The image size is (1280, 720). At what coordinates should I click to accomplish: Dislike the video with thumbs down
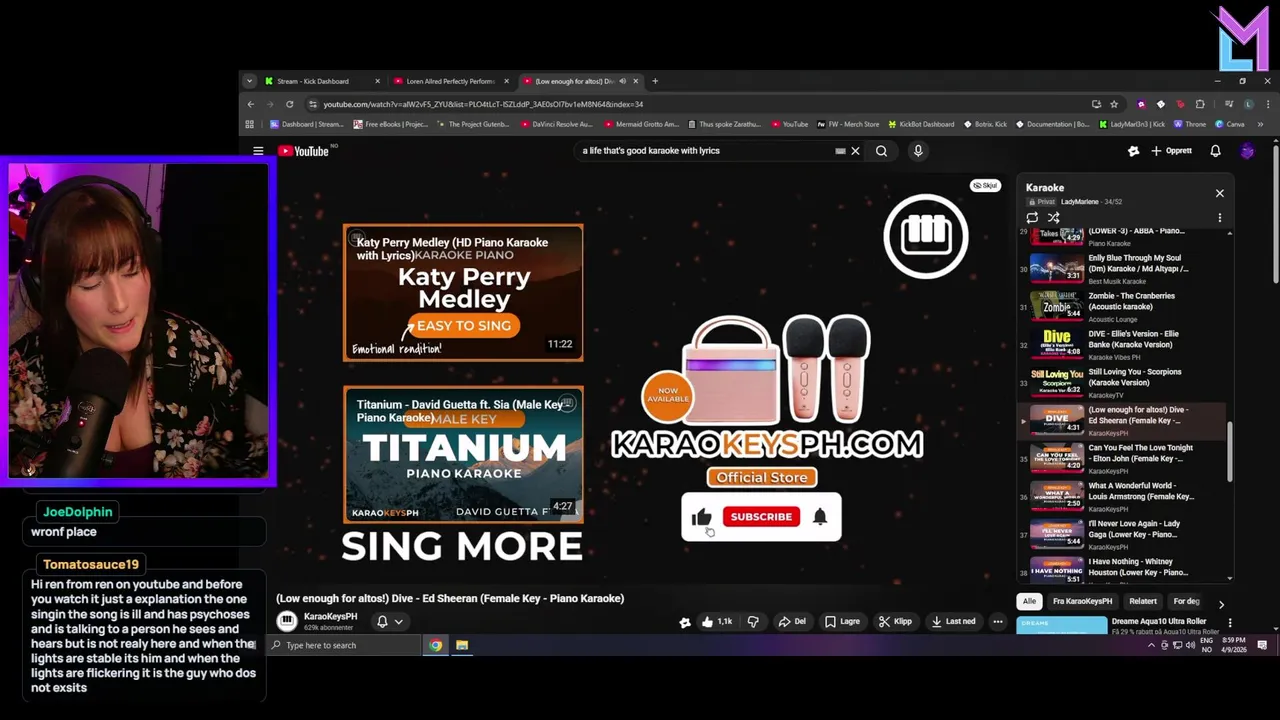pyautogui.click(x=753, y=621)
